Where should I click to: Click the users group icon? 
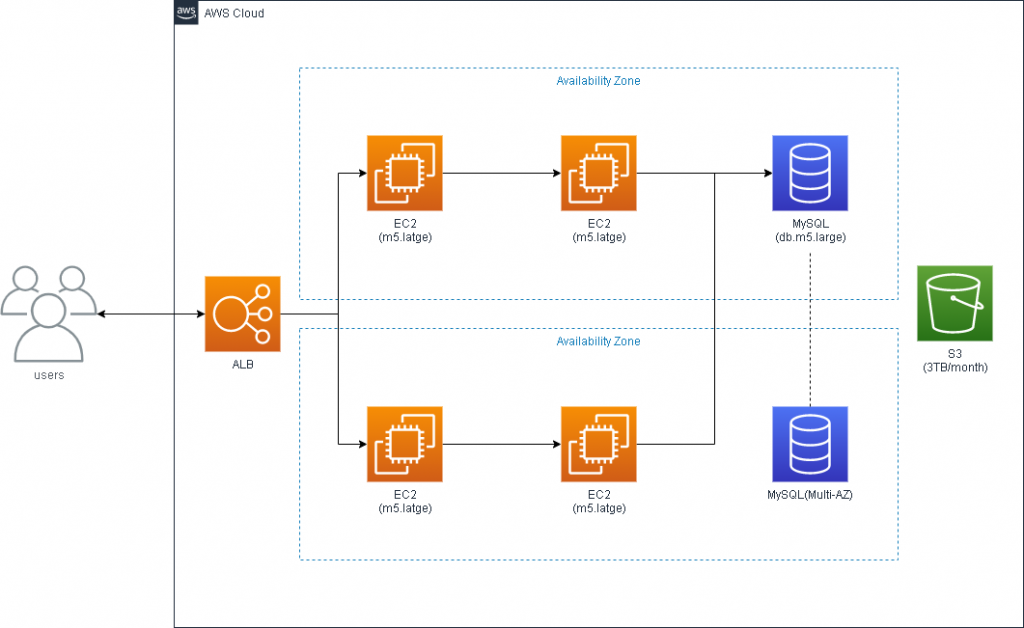point(49,314)
